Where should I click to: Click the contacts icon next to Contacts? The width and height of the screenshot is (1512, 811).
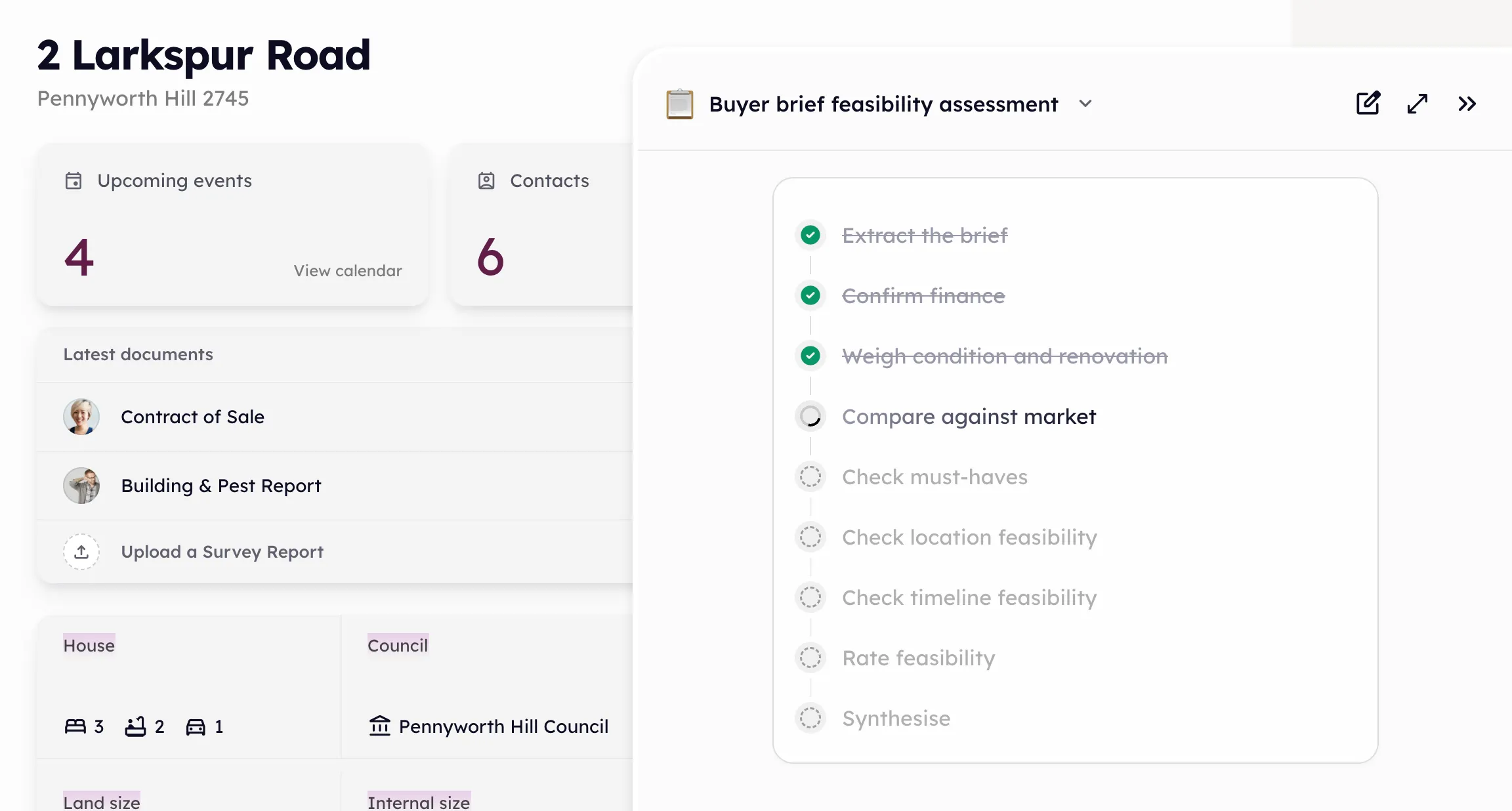click(x=486, y=180)
